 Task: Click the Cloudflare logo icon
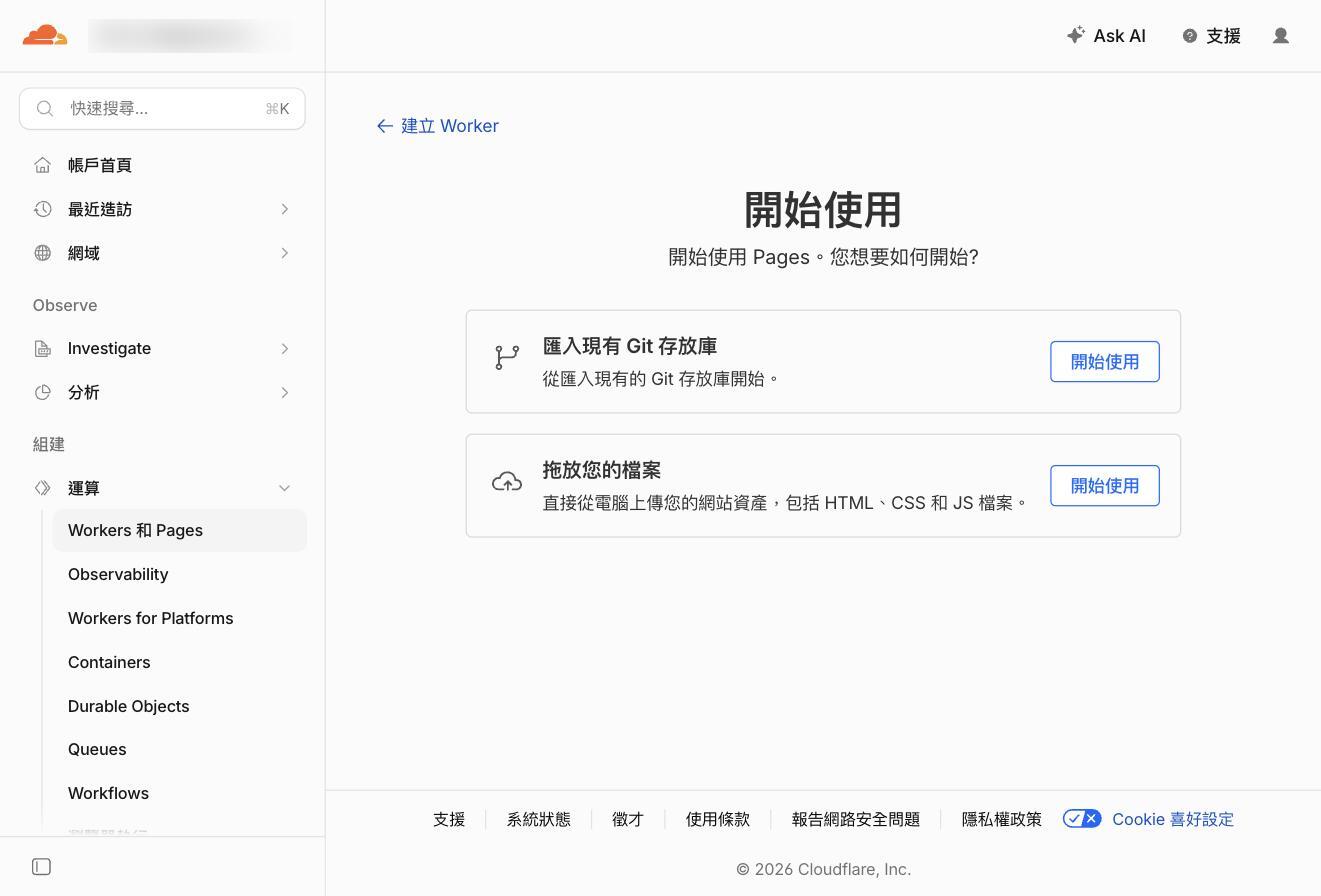pos(45,36)
